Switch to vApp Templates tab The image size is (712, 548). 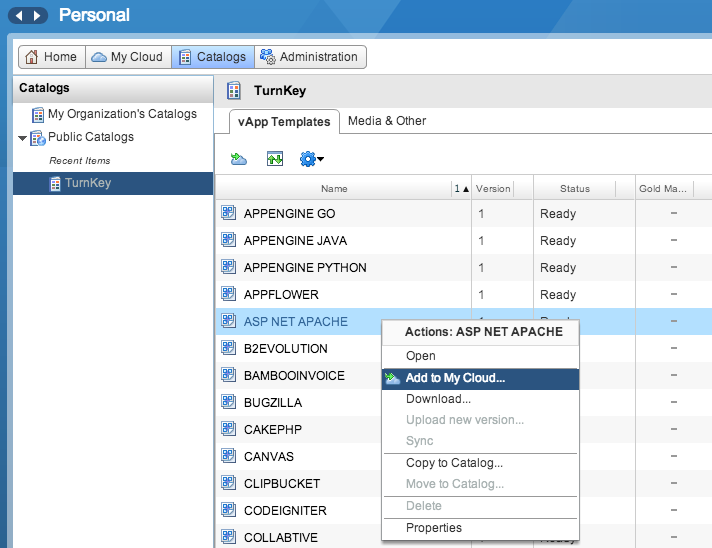pos(284,122)
